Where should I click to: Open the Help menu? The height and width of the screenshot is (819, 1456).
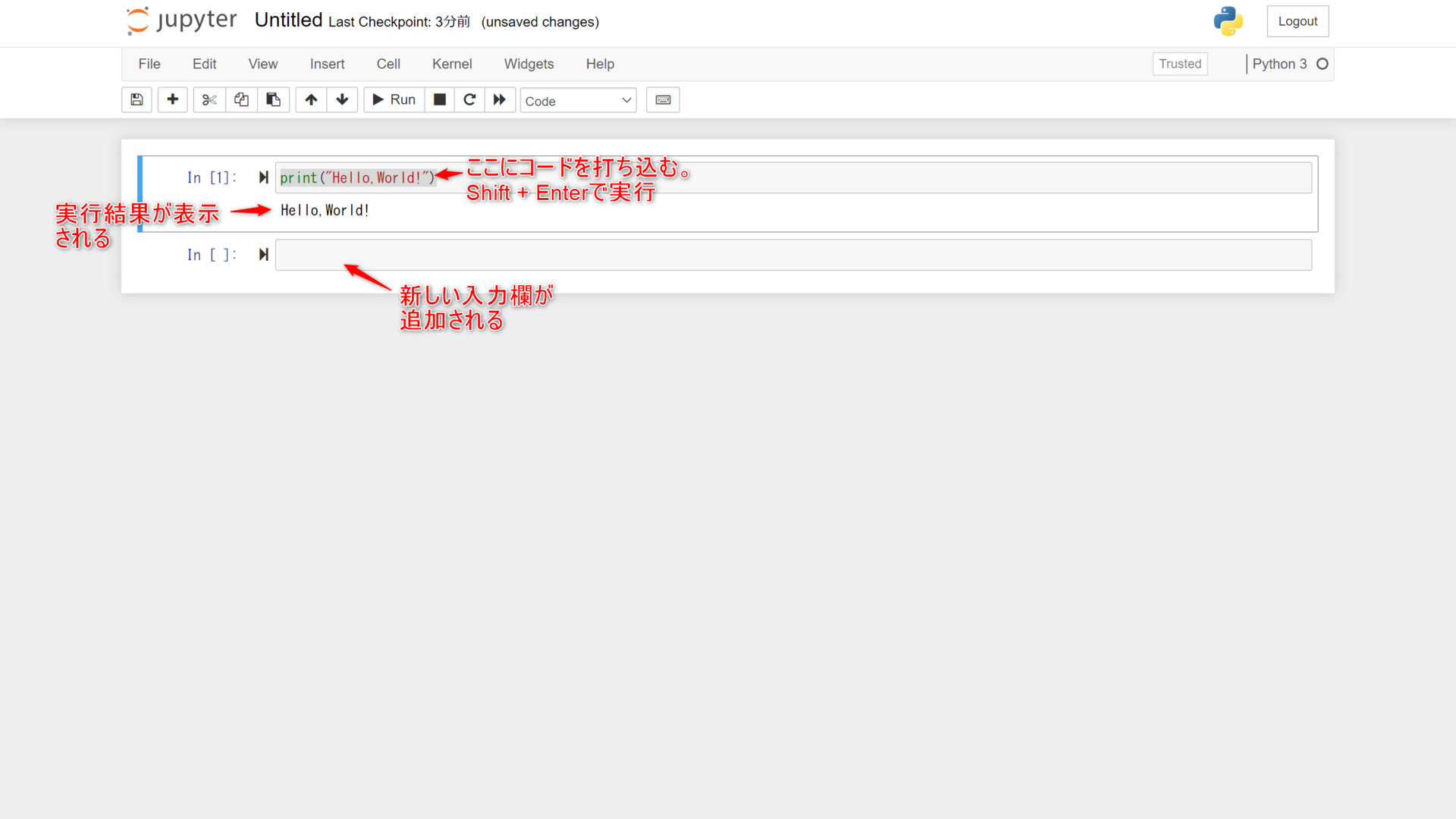600,64
